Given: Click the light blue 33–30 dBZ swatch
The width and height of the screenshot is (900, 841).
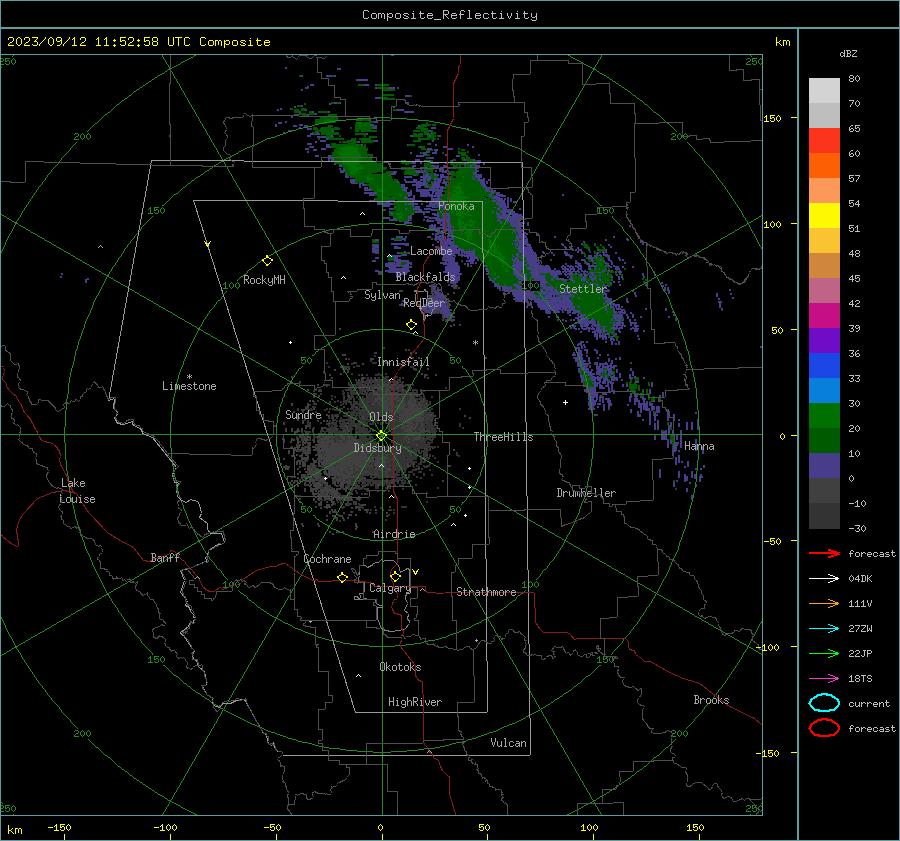Looking at the screenshot, I should [x=824, y=390].
